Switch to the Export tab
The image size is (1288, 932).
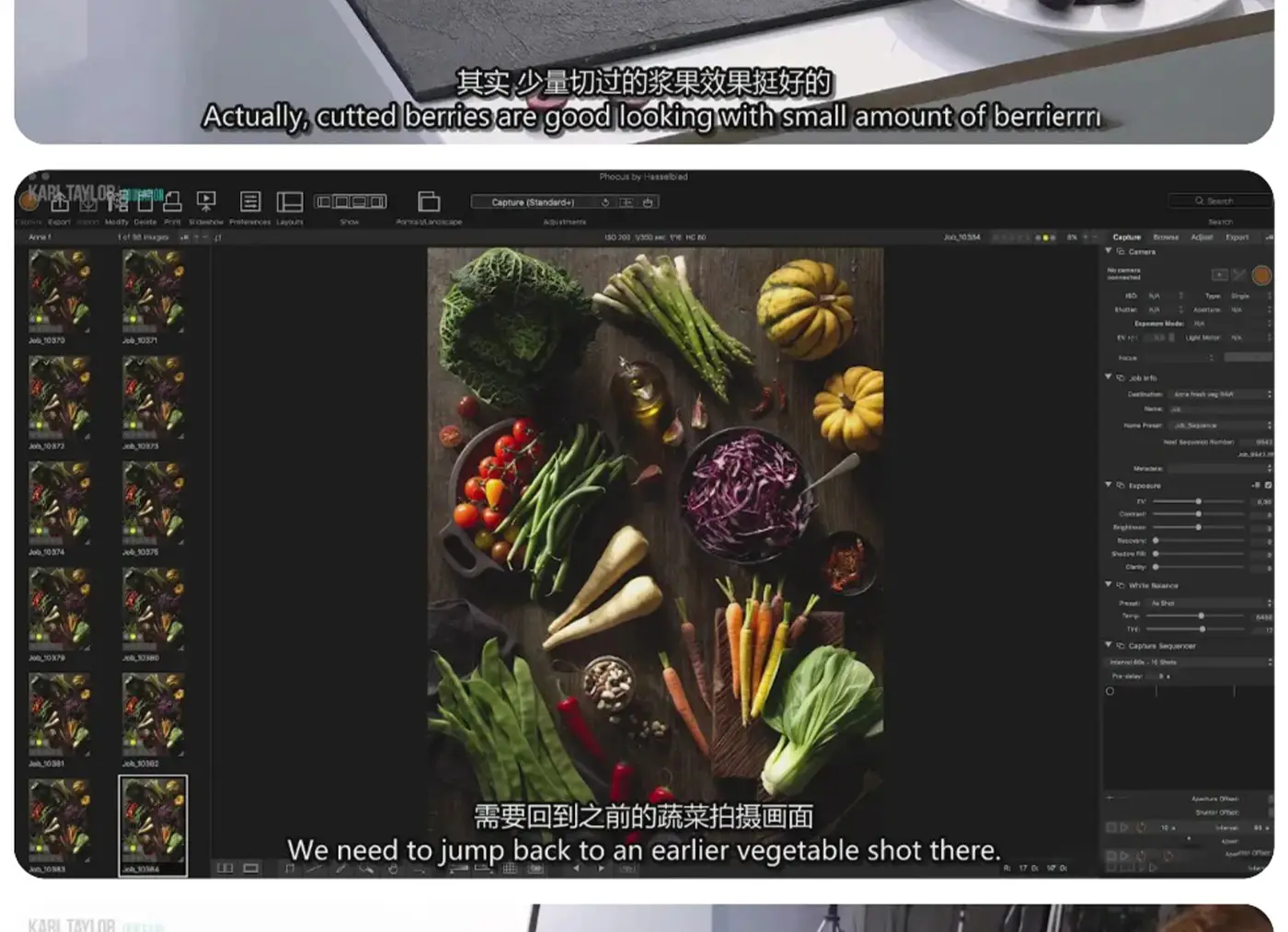(x=1237, y=237)
